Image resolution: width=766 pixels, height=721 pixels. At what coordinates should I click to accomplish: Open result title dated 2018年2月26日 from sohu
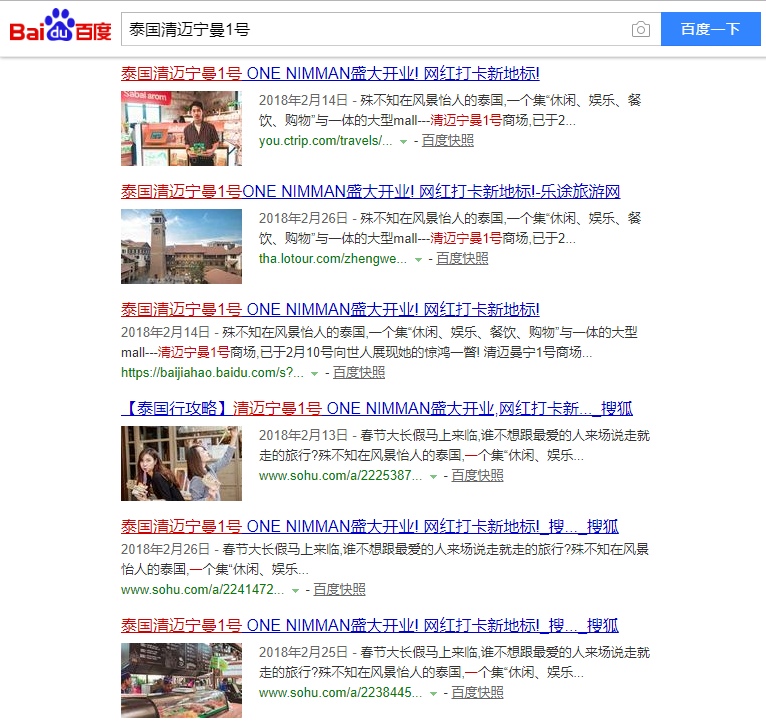point(370,527)
